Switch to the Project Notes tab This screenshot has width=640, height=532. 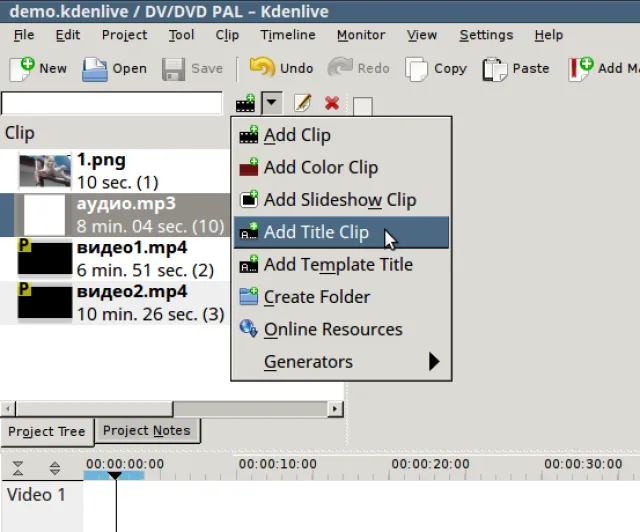(147, 431)
